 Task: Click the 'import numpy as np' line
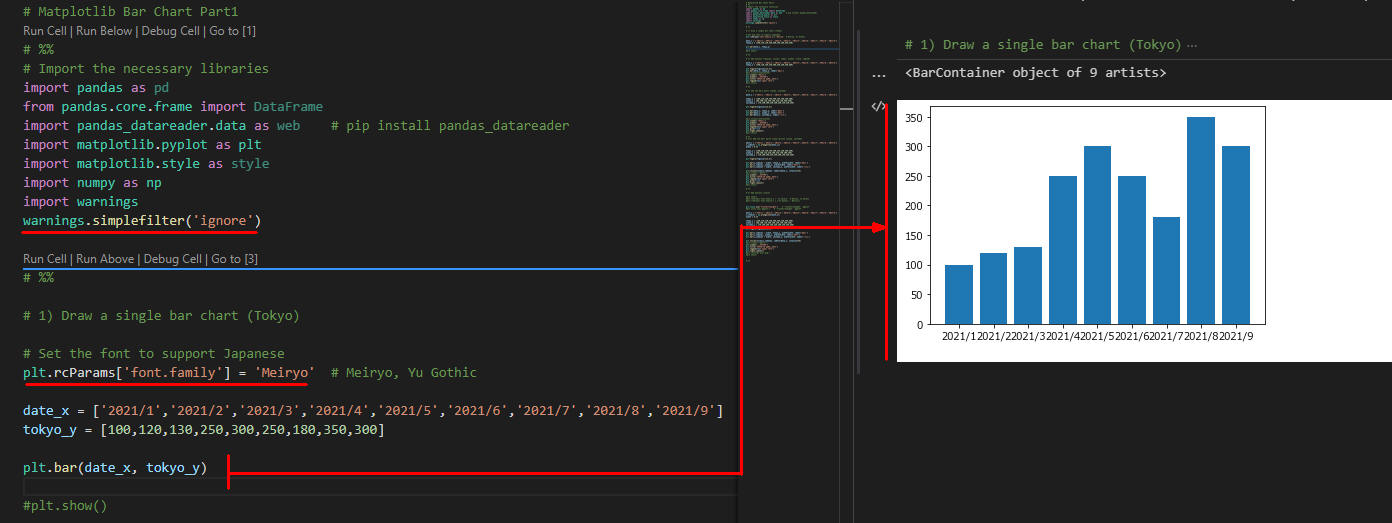click(92, 182)
